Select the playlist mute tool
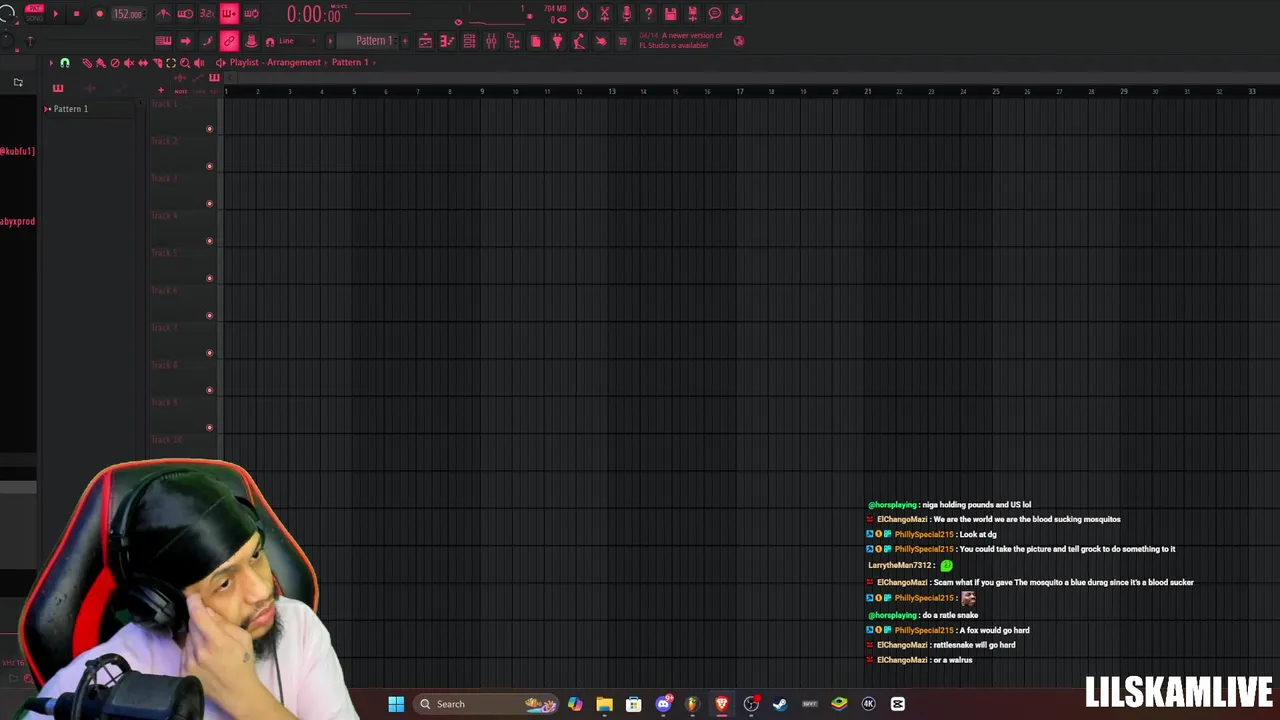1280x720 pixels. click(129, 63)
